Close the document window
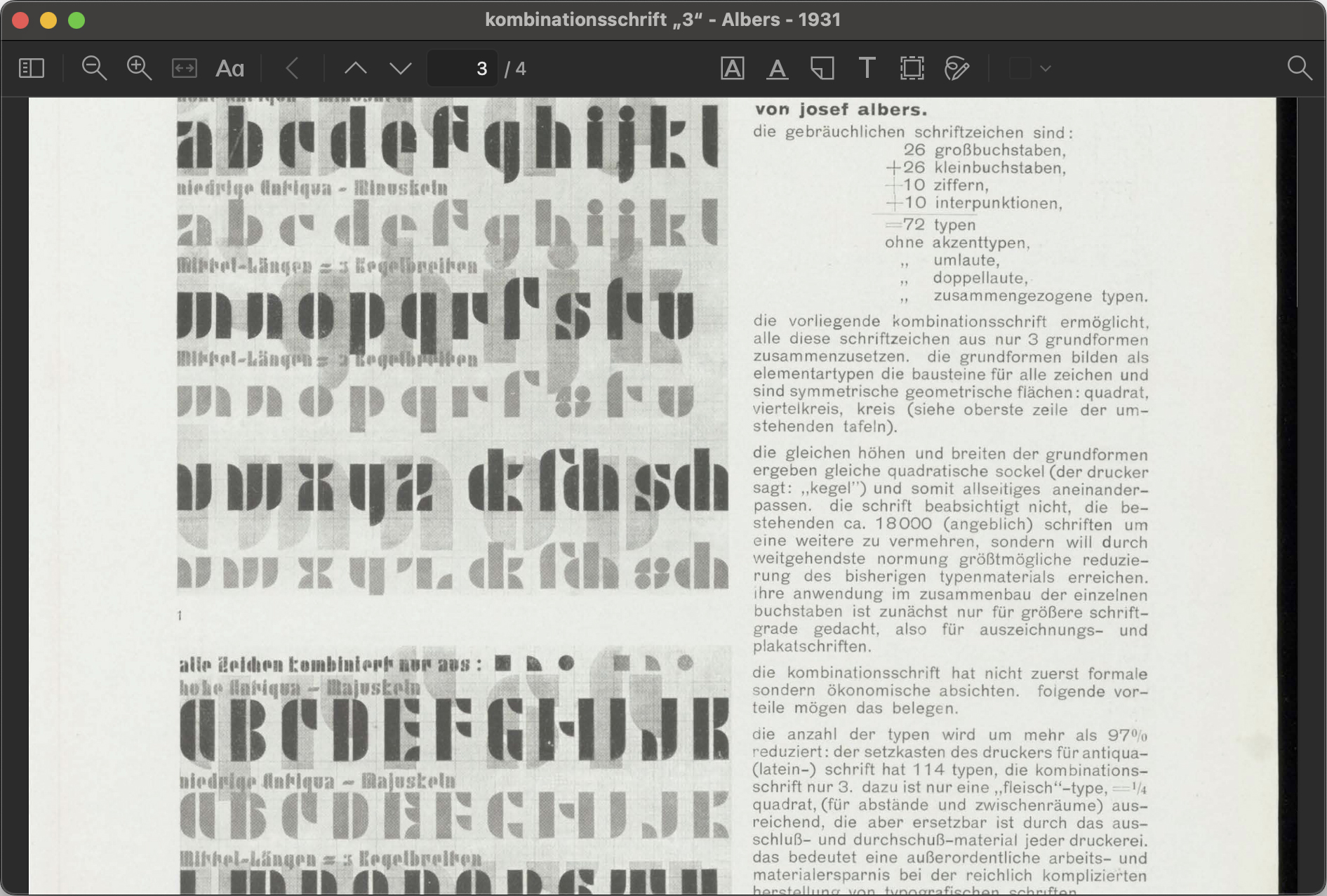 tap(20, 20)
